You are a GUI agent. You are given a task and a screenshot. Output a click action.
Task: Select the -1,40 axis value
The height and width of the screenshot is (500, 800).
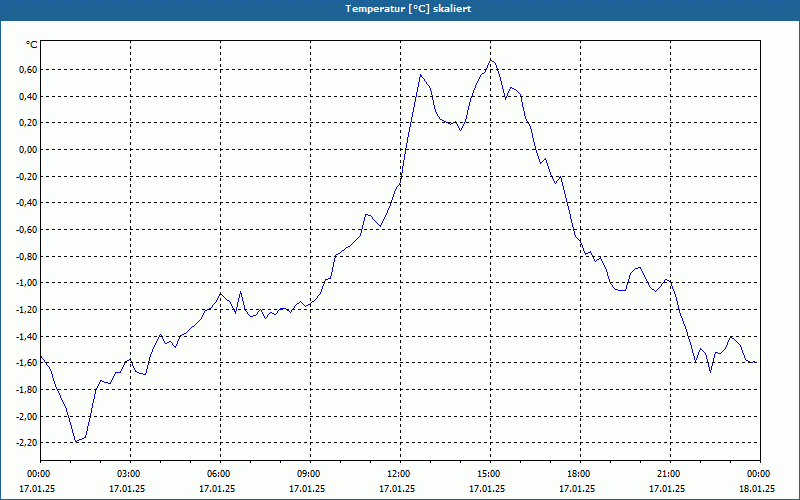(x=27, y=336)
